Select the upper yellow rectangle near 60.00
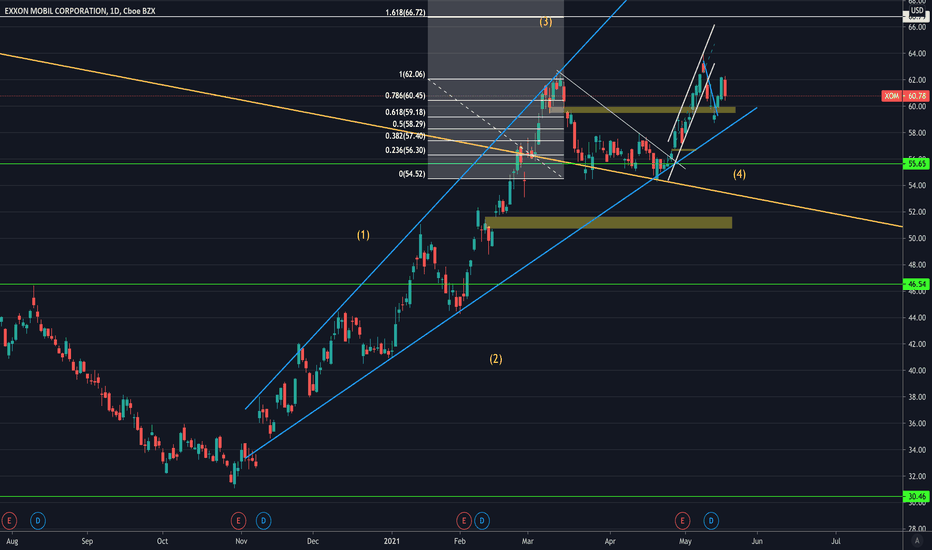Viewport: 932px width, 550px height. click(643, 110)
